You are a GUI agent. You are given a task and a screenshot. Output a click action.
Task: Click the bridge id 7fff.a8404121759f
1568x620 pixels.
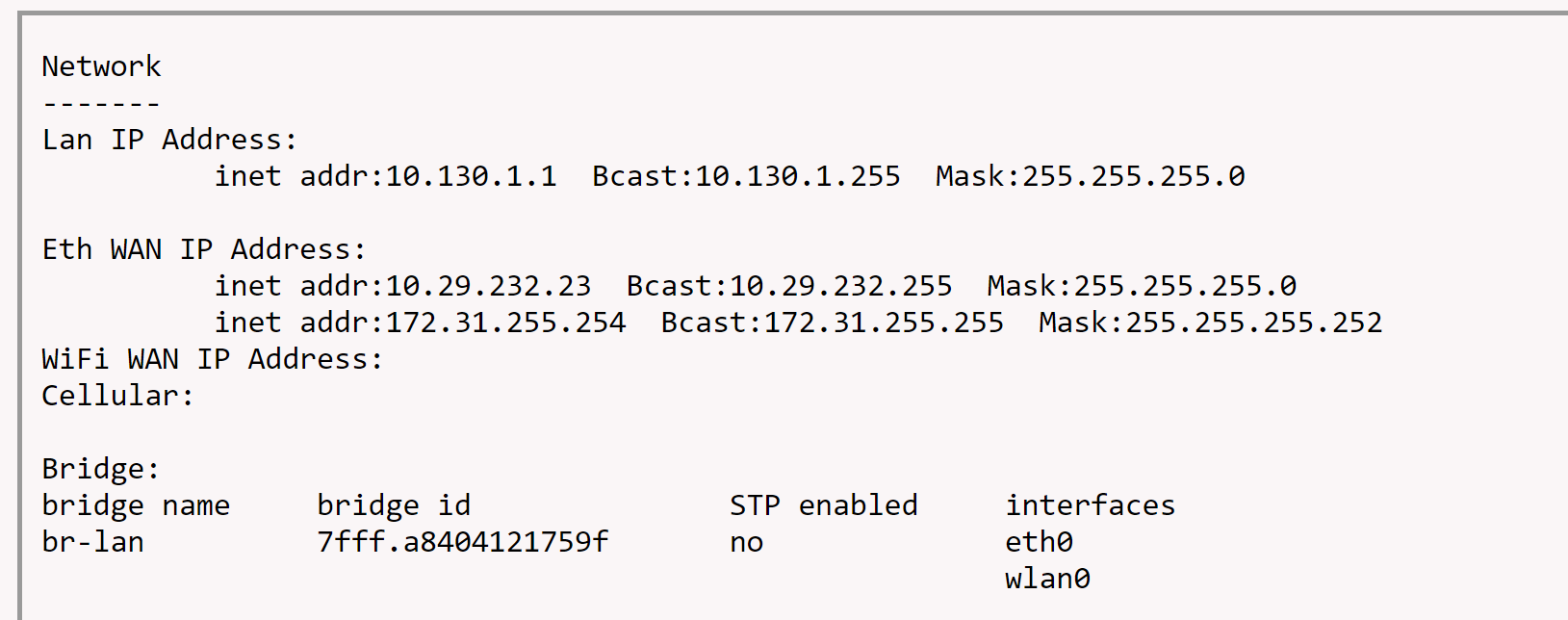(462, 542)
